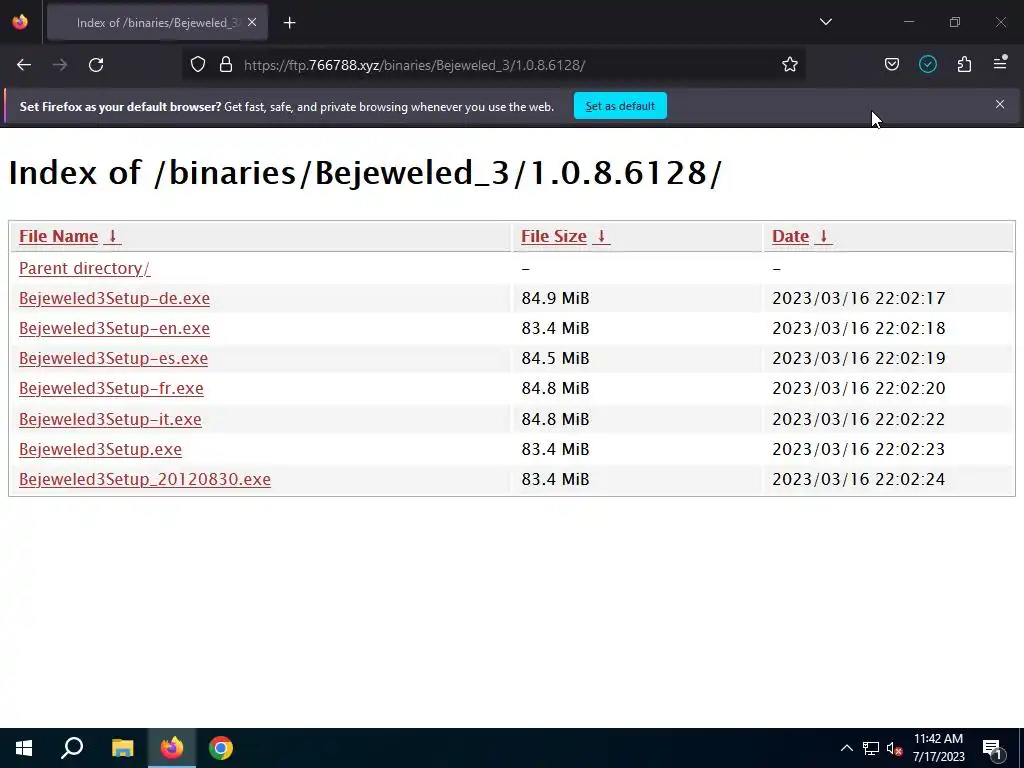Image resolution: width=1024 pixels, height=768 pixels.
Task: Click the page heading Index of /binaries
Action: click(365, 173)
